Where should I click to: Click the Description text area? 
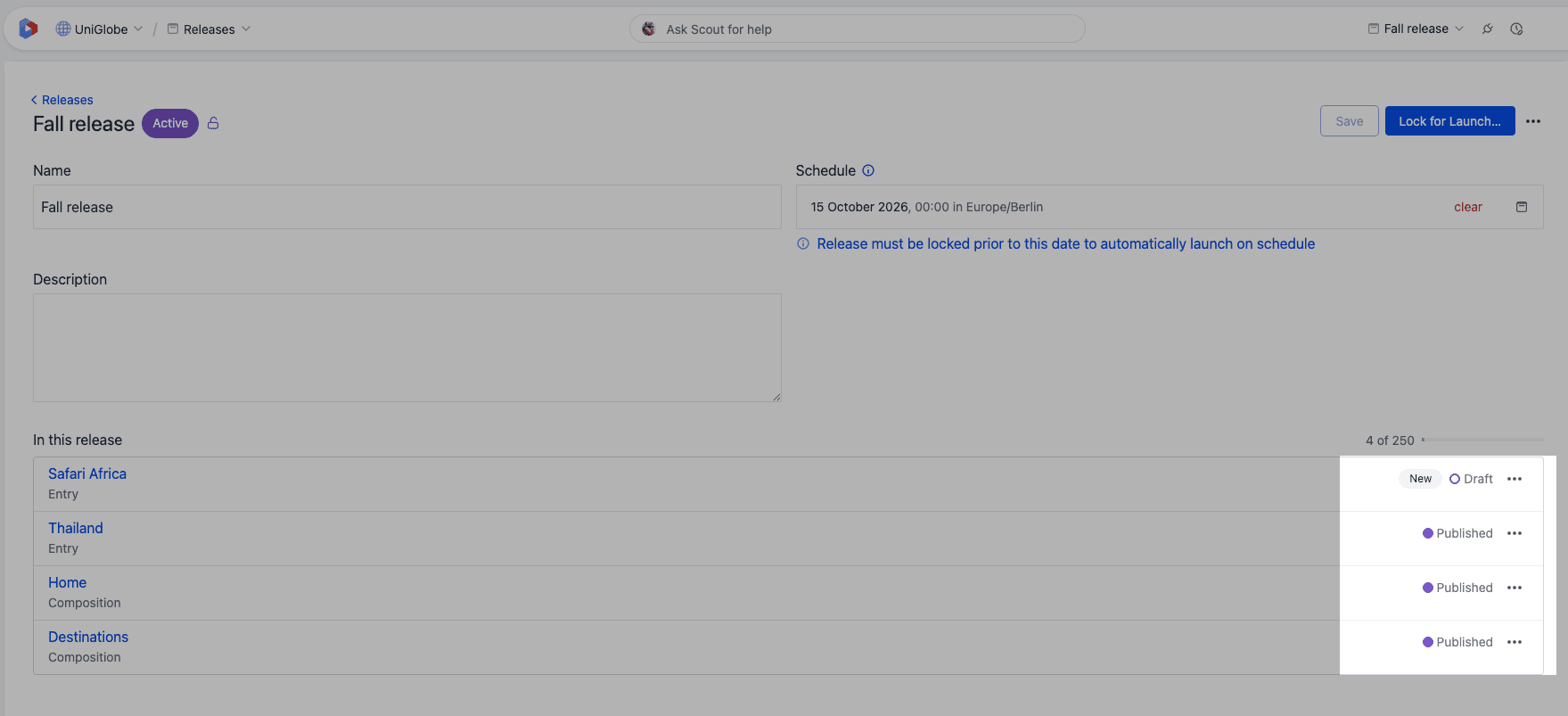(x=407, y=348)
